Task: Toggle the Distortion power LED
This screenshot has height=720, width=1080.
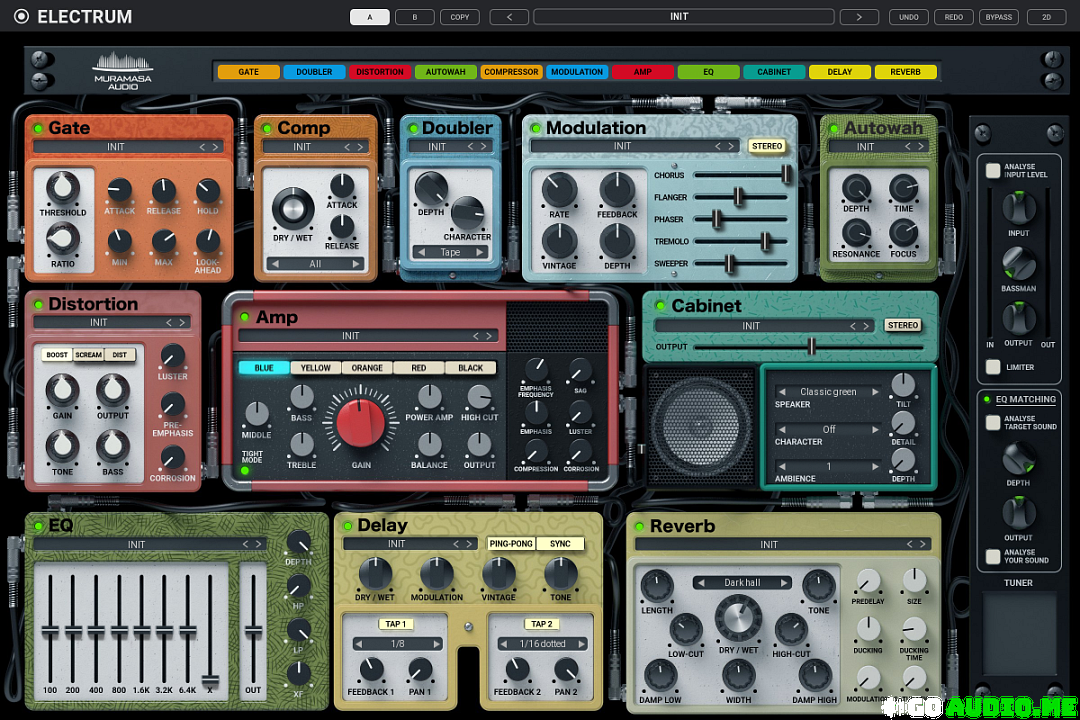Action: 39,304
